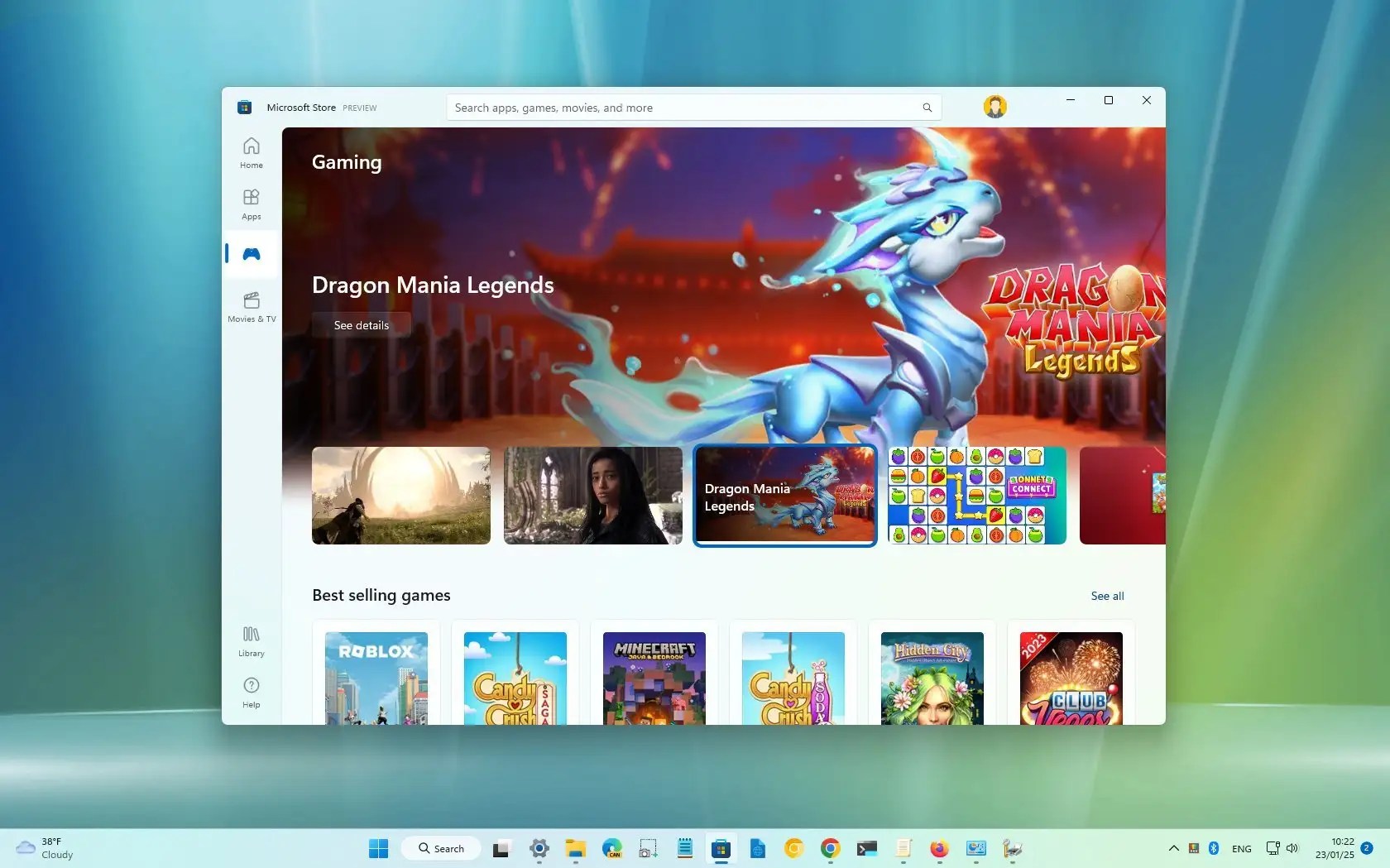Open the ENG language switcher
Viewport: 1390px width, 868px height.
point(1241,848)
